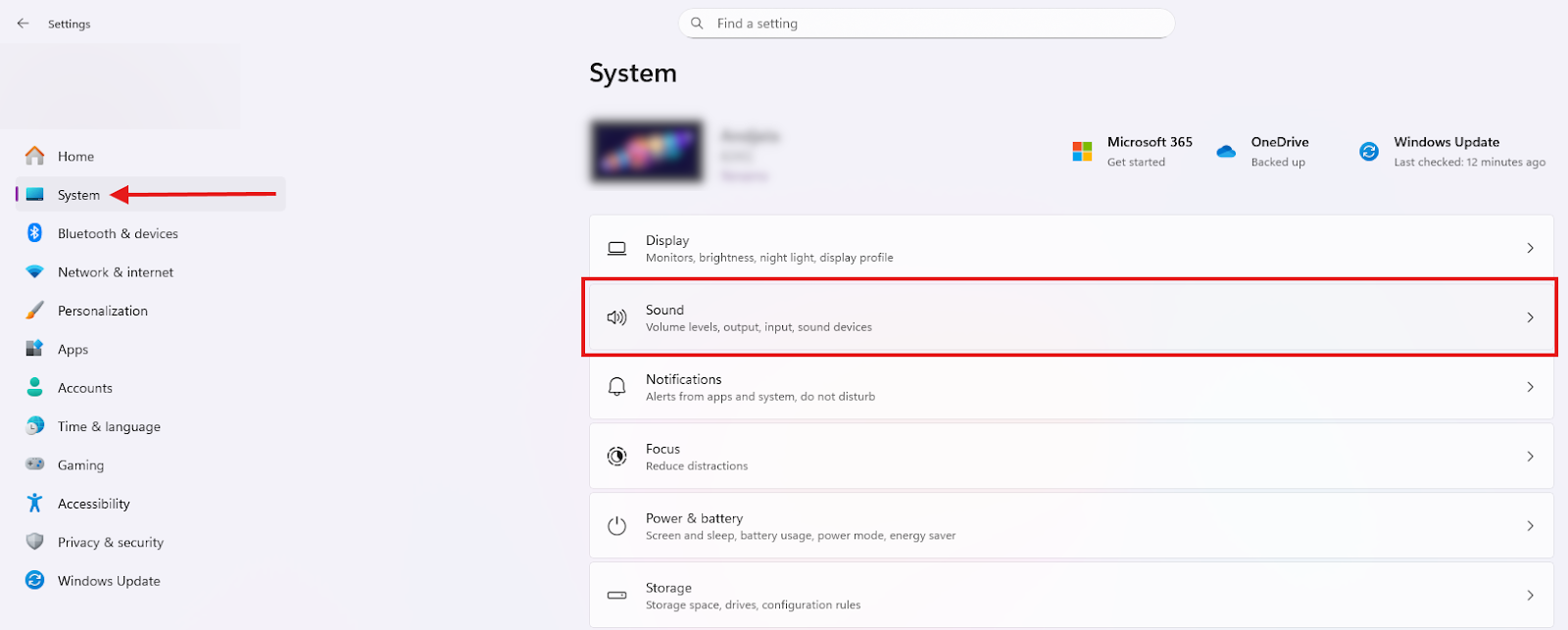
Task: Click the Power & battery icon
Action: tap(616, 526)
